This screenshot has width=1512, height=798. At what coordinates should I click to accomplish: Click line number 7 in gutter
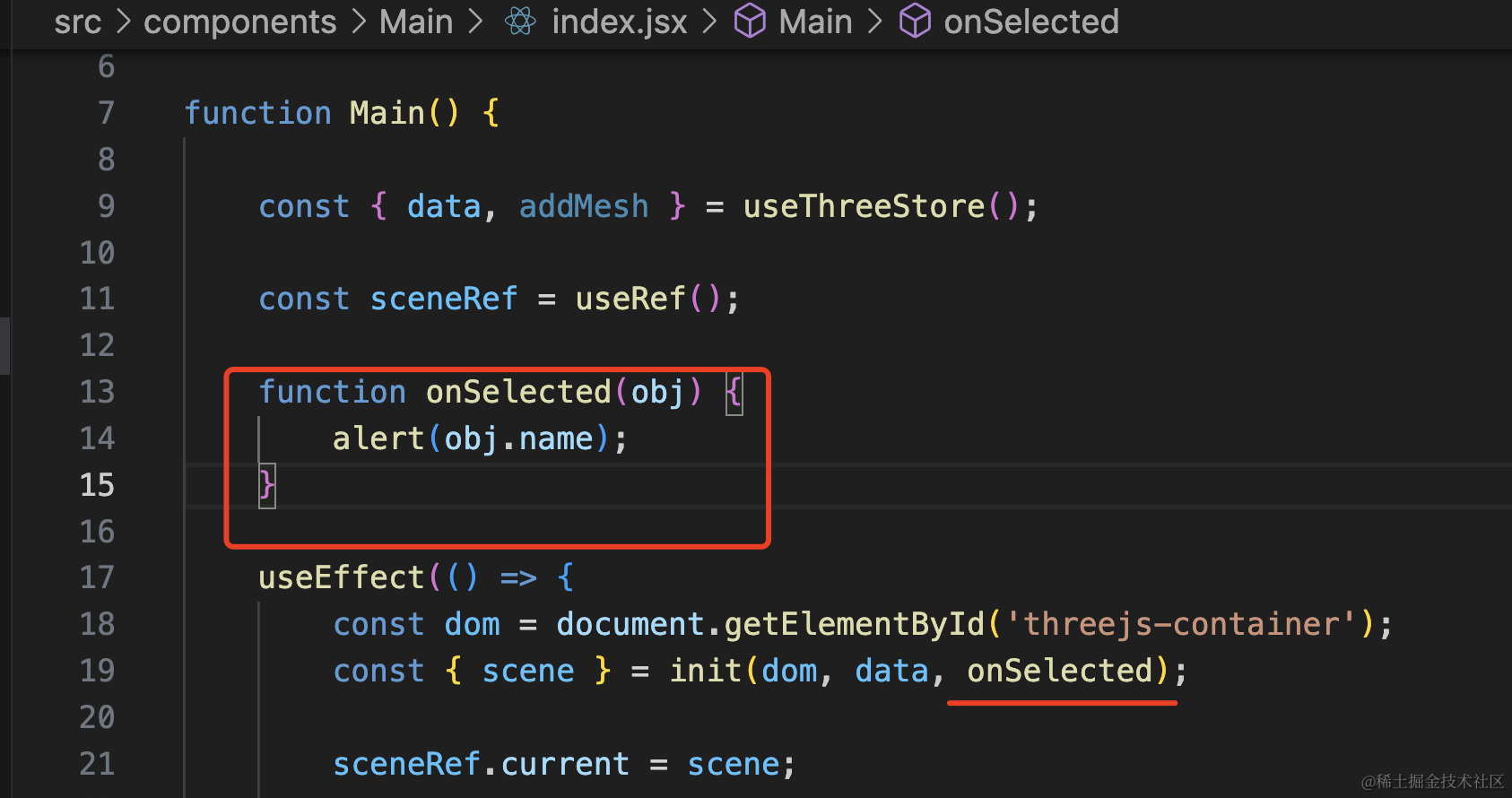point(106,113)
